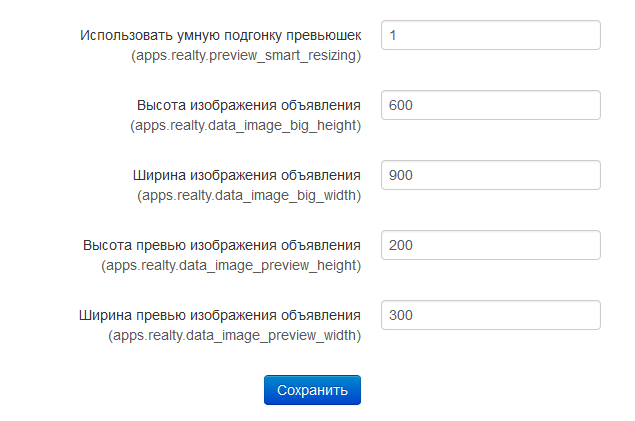Focus the Ширина изображения объявления input field
The width and height of the screenshot is (635, 421).
coord(490,175)
